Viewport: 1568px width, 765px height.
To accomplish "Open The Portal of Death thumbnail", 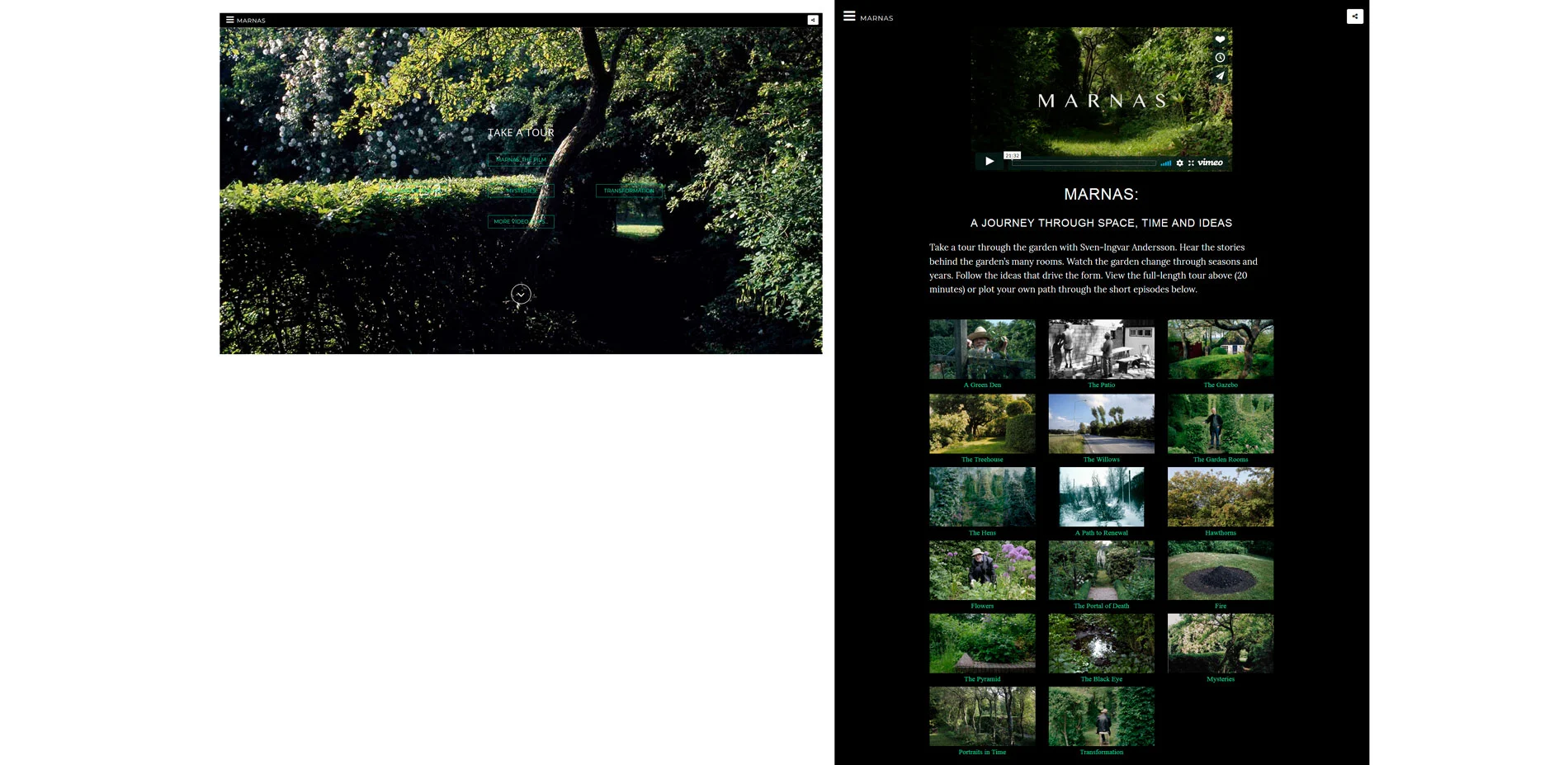I will [1101, 570].
